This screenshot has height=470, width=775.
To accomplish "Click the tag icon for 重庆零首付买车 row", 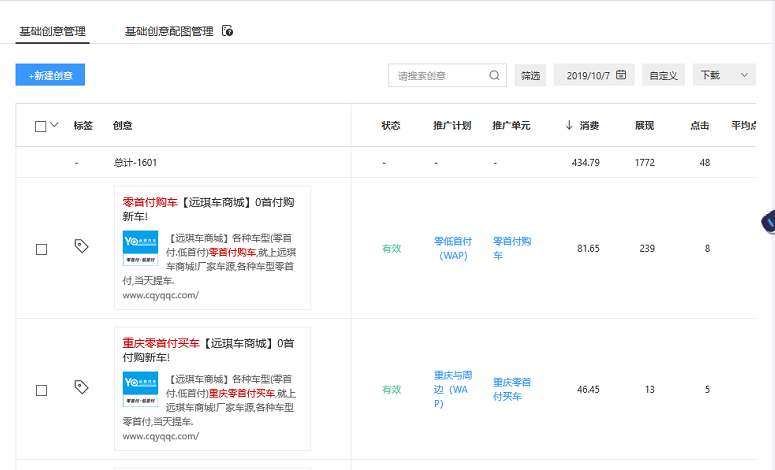I will tap(81, 387).
